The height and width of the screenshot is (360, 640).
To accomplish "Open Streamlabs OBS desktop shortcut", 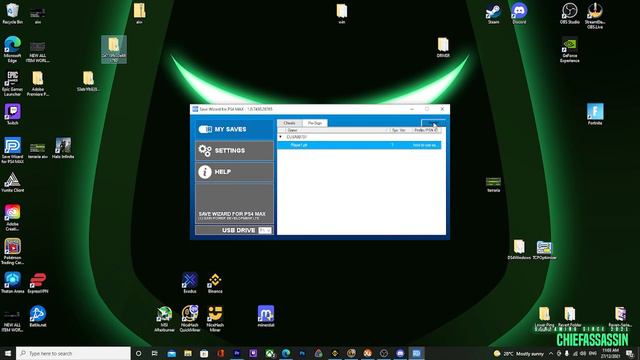I will click(x=595, y=16).
